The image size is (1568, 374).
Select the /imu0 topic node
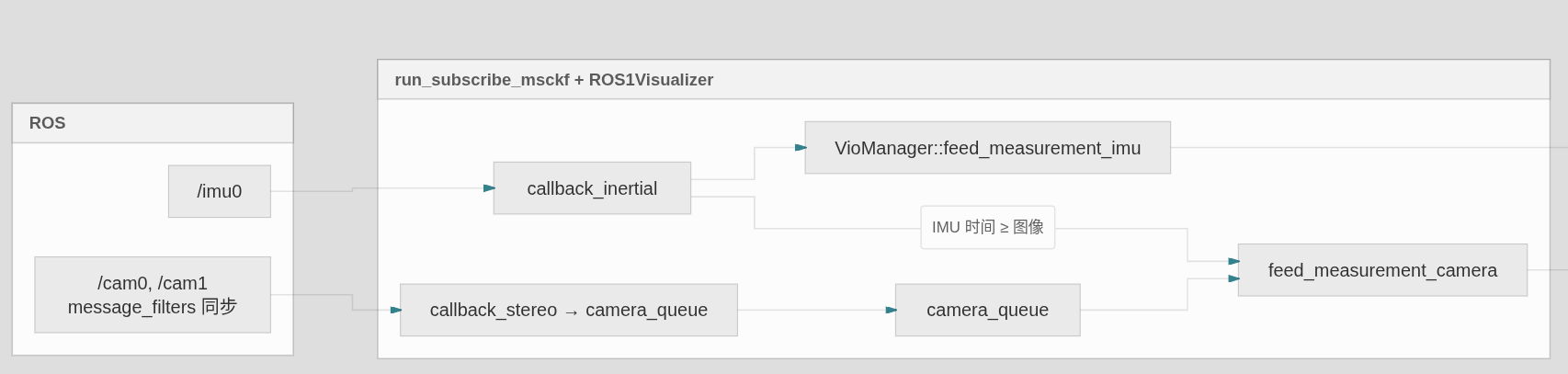(x=220, y=191)
